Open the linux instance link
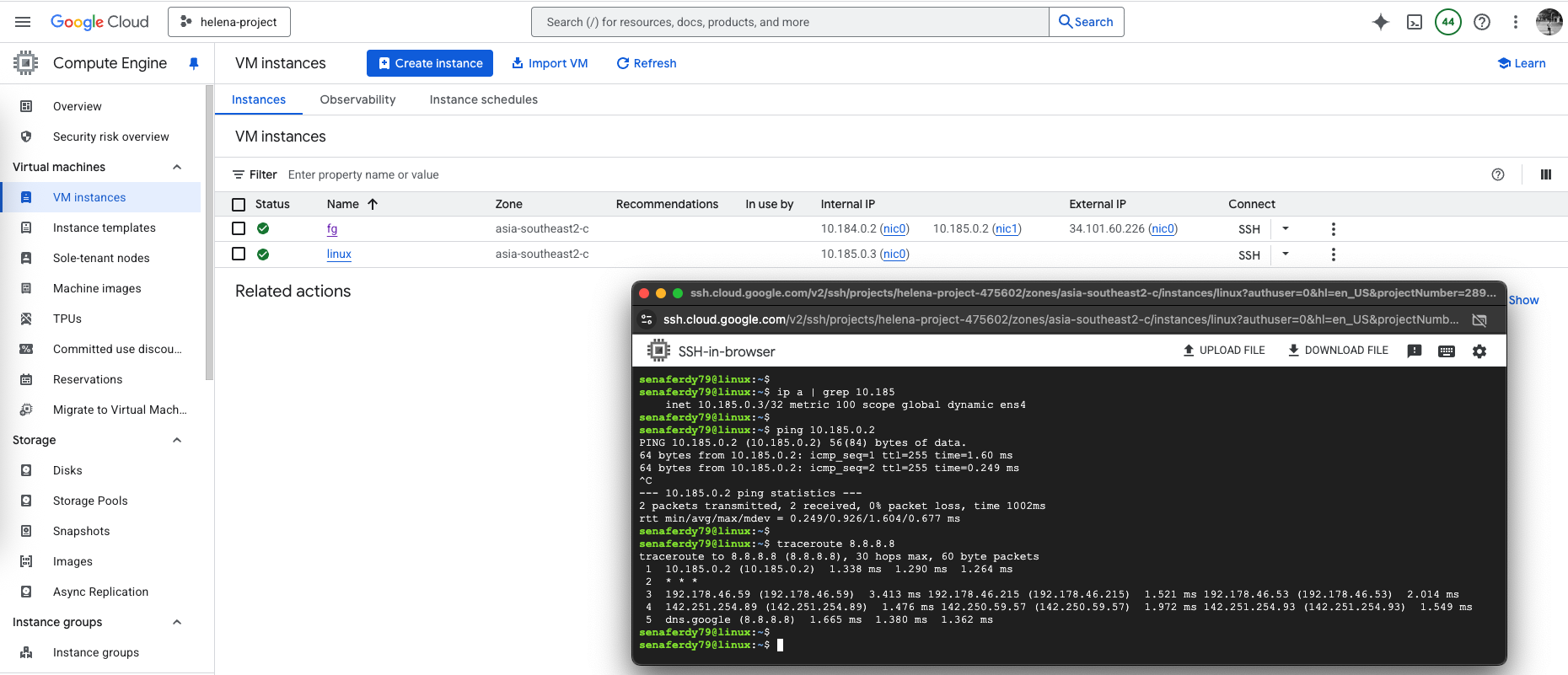Screen dimensions: 1568x675 339,254
